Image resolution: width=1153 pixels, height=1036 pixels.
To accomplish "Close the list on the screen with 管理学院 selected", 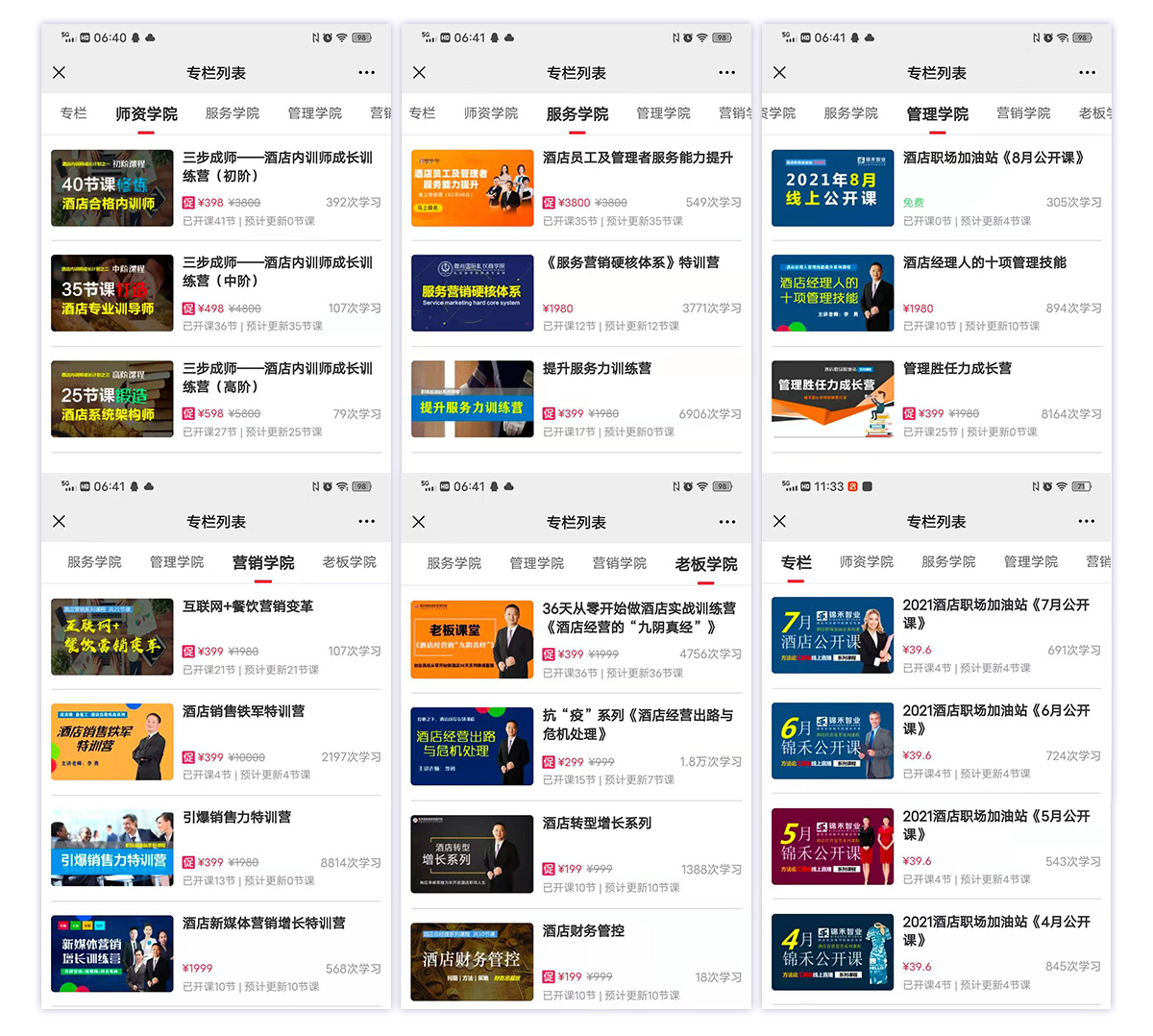I will pos(779,73).
